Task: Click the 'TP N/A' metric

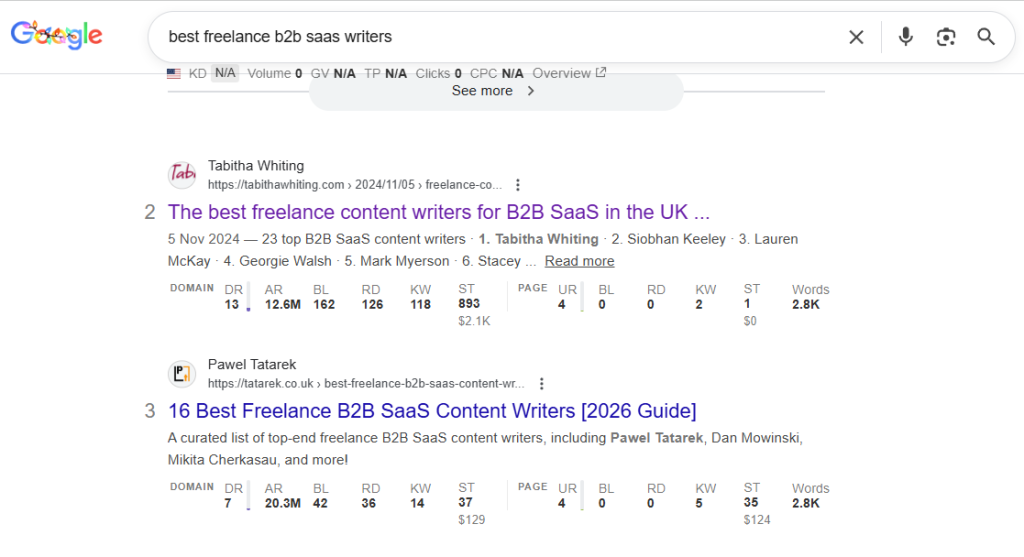Action: pyautogui.click(x=385, y=73)
